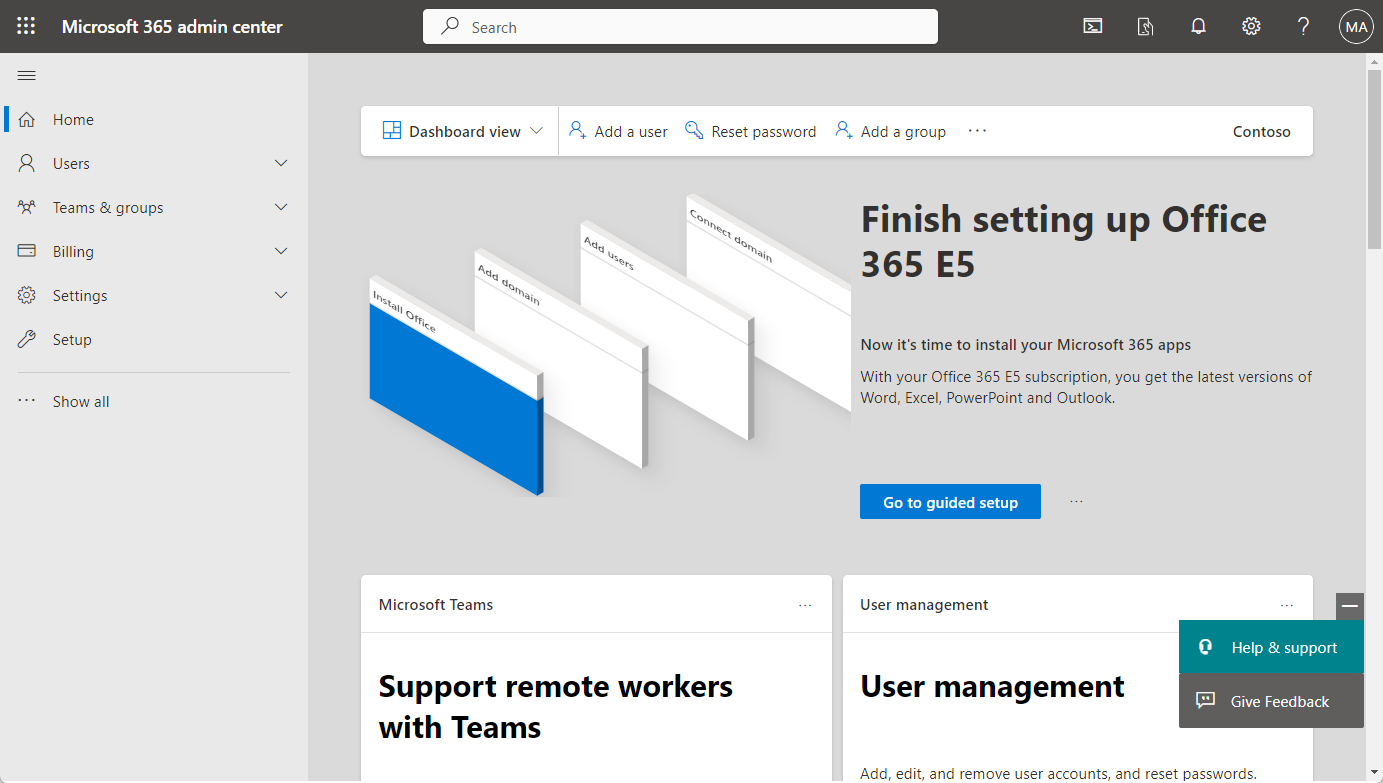Open the Microsoft Teams card options menu

(805, 605)
